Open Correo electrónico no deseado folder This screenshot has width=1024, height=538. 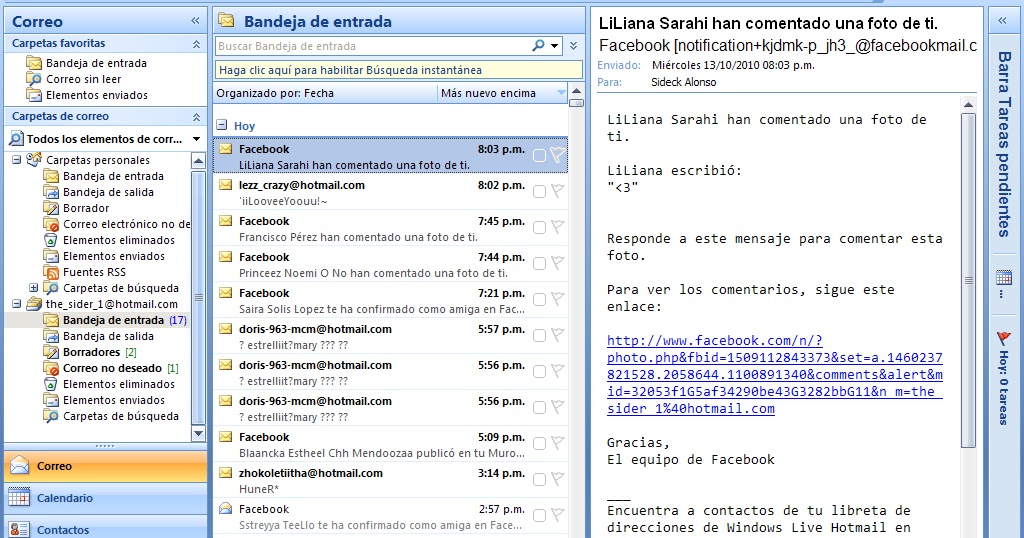pyautogui.click(x=117, y=224)
